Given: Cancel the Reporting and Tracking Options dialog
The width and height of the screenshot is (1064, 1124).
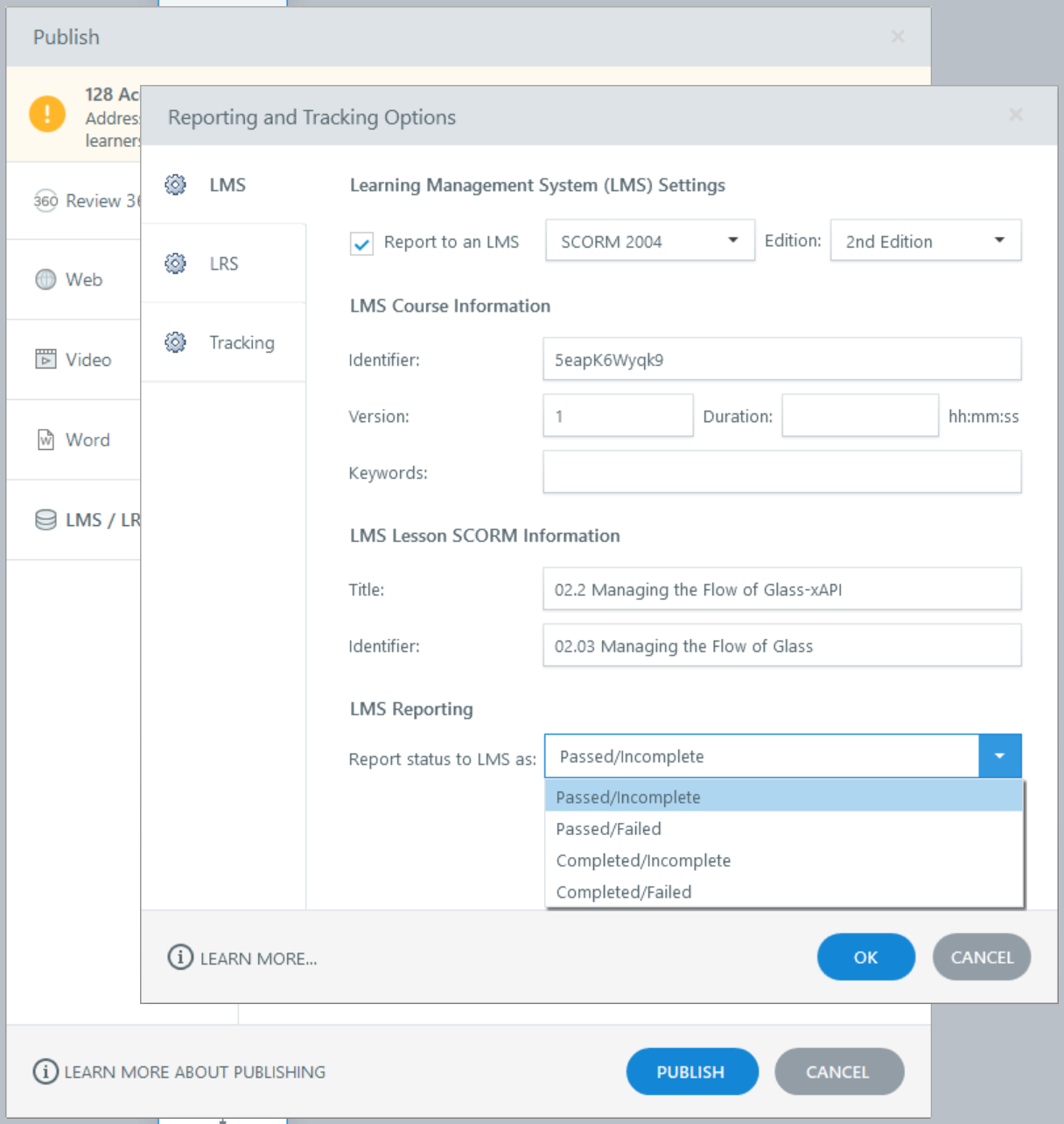Looking at the screenshot, I should tap(982, 957).
